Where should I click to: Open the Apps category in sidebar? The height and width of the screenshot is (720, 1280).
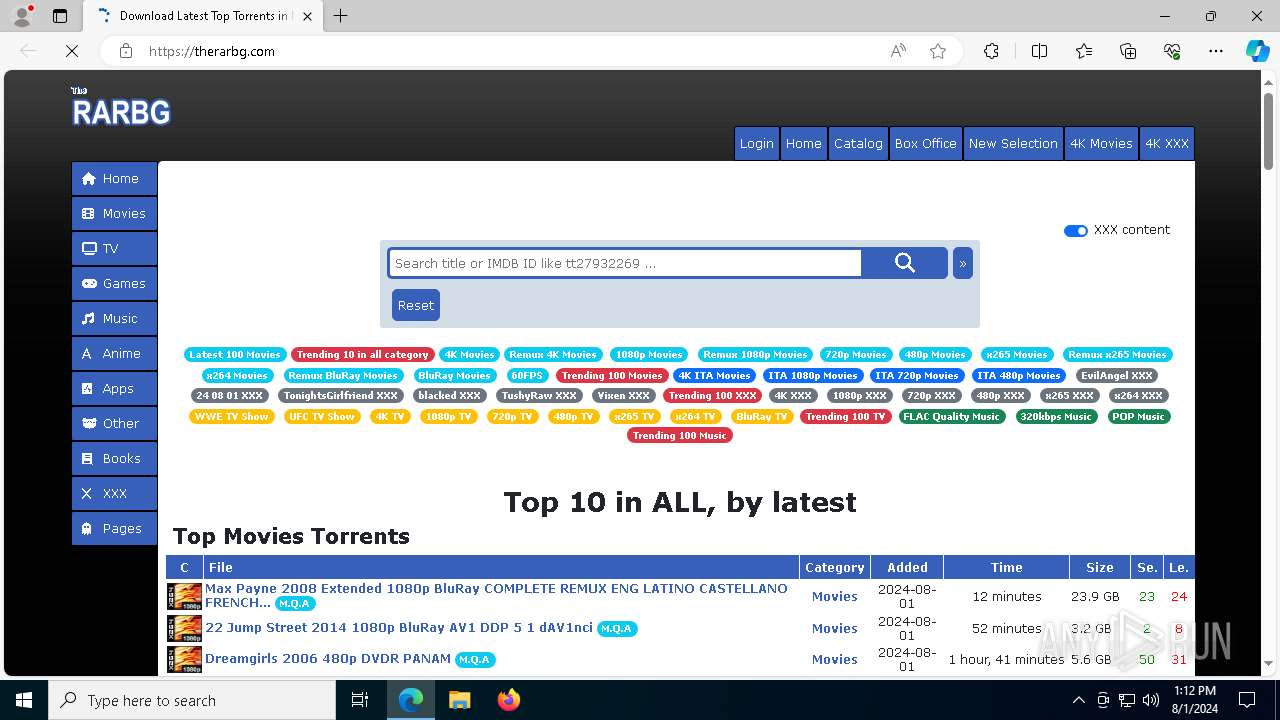click(x=114, y=388)
